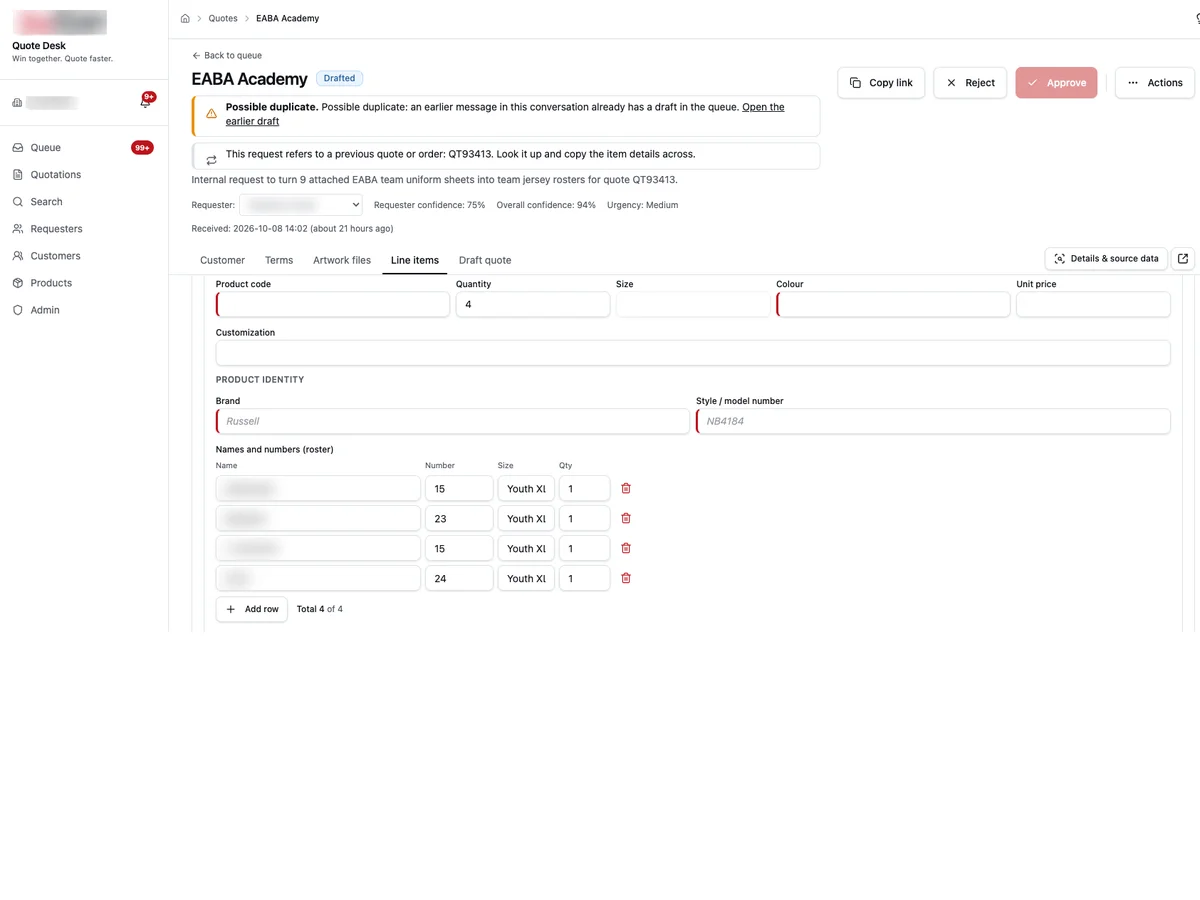Open the notifications bell icon
Image resolution: width=1200 pixels, height=900 pixels.
145,102
